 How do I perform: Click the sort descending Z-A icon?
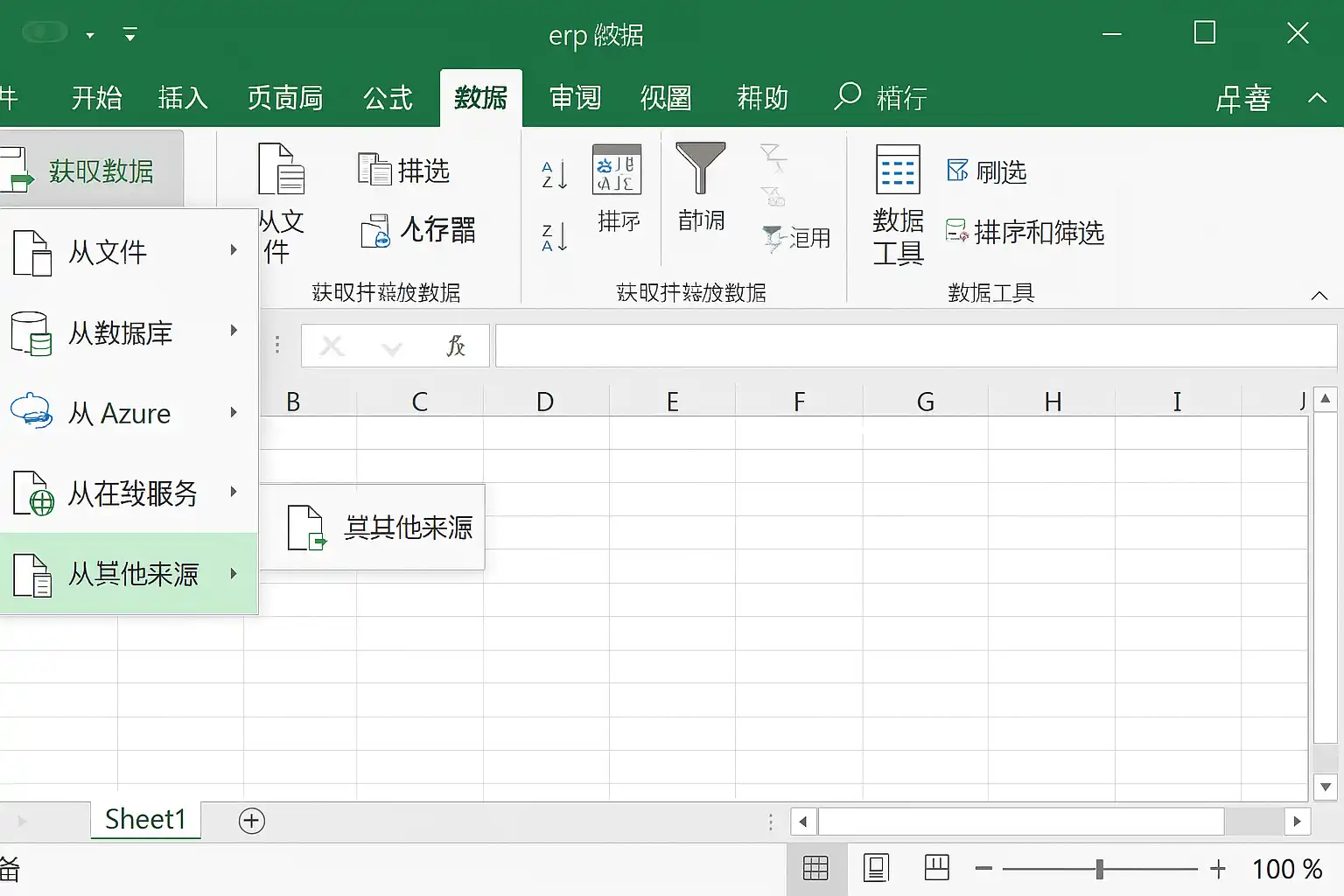[555, 237]
